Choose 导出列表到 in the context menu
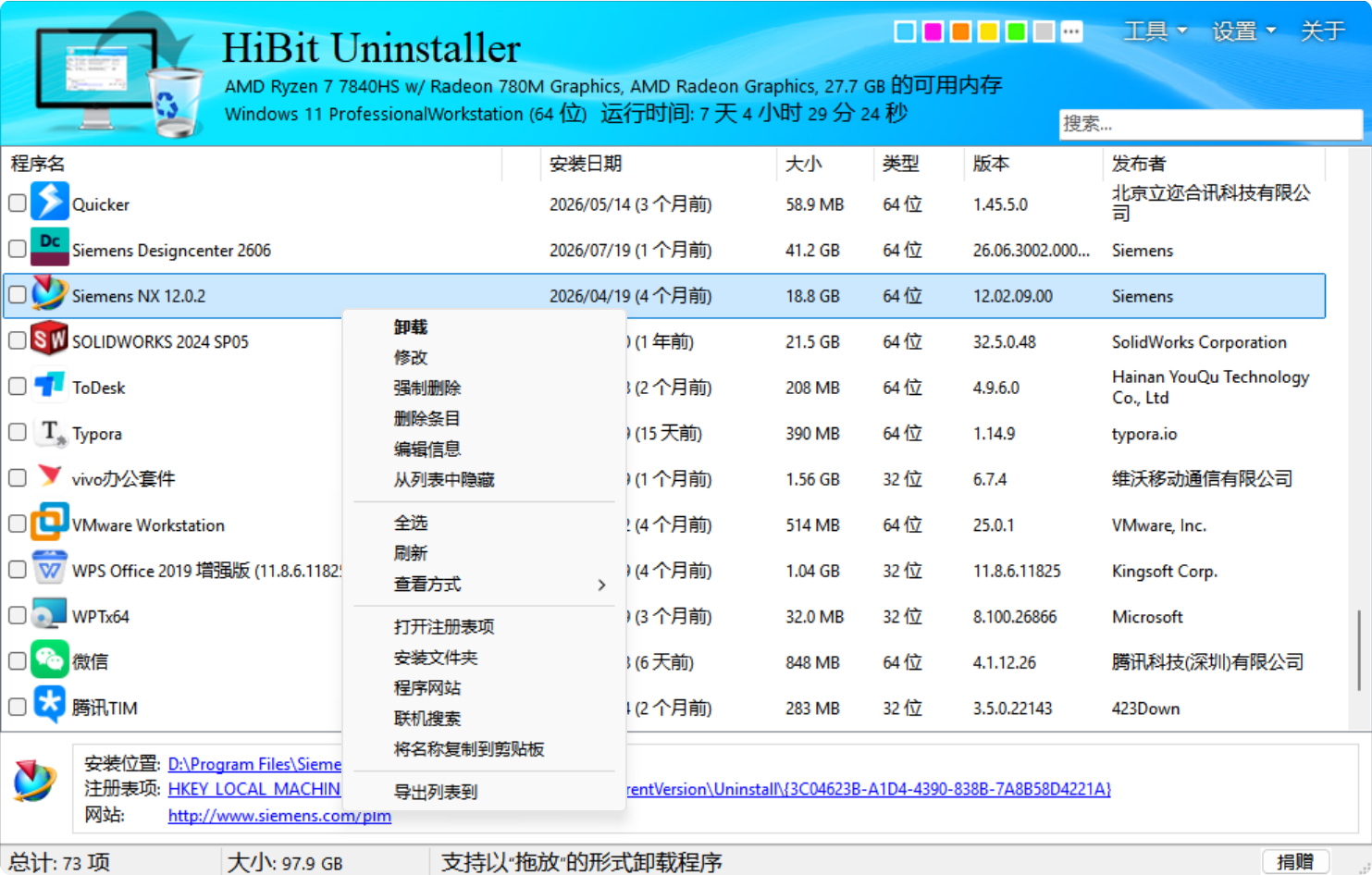This screenshot has height=875, width=1372. 484,793
